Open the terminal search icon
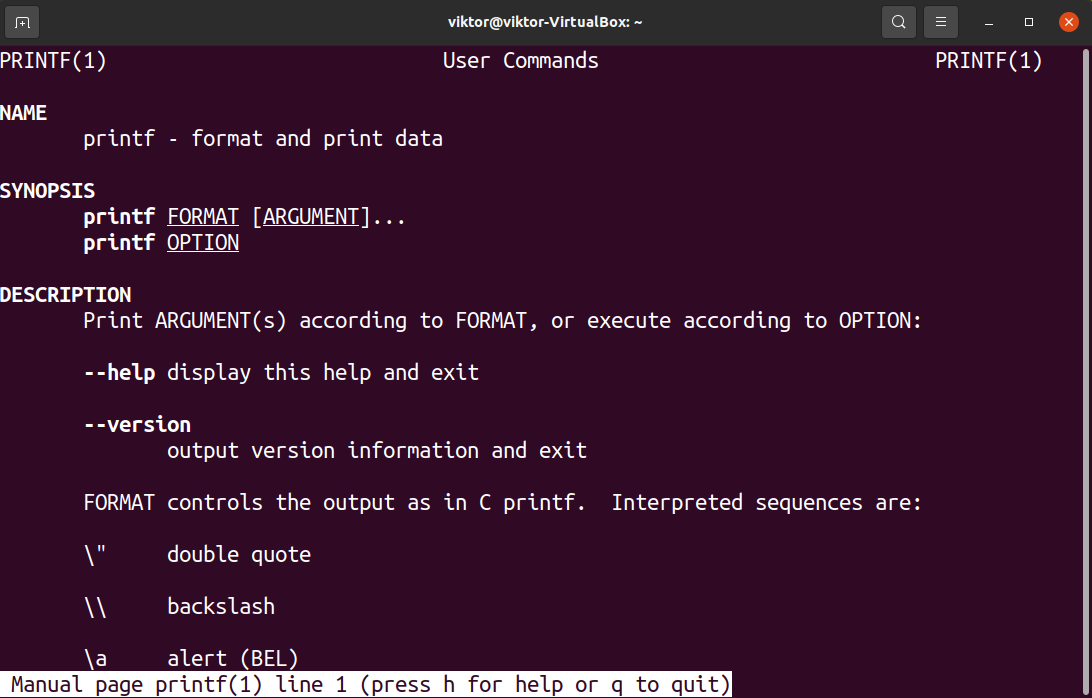This screenshot has width=1092, height=698. click(x=897, y=21)
